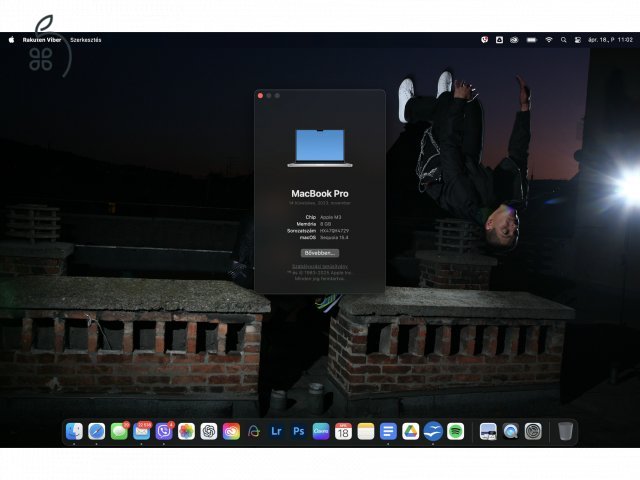The image size is (640, 480).
Task: Open the Messages app in the Dock
Action: (119, 431)
